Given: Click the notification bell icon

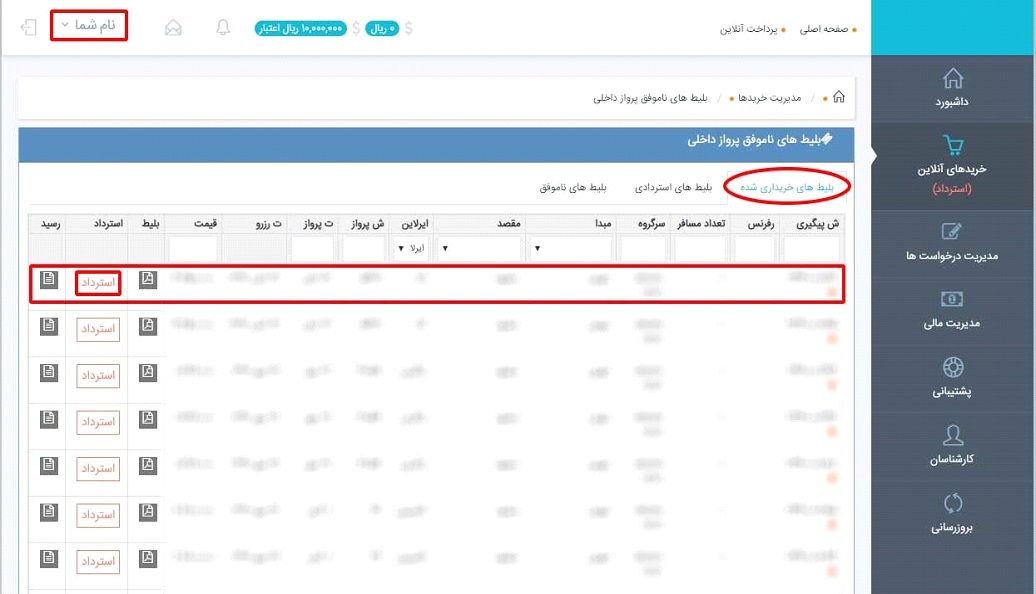Looking at the screenshot, I should point(223,28).
